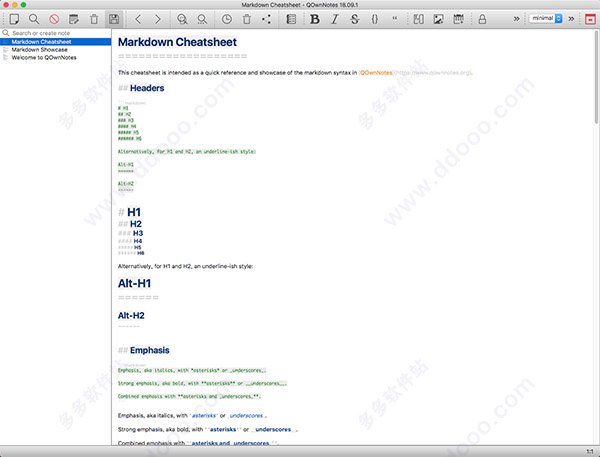Viewport: 600px width, 457px height.
Task: Click the zoom out magnifier icon
Action: (x=202, y=19)
